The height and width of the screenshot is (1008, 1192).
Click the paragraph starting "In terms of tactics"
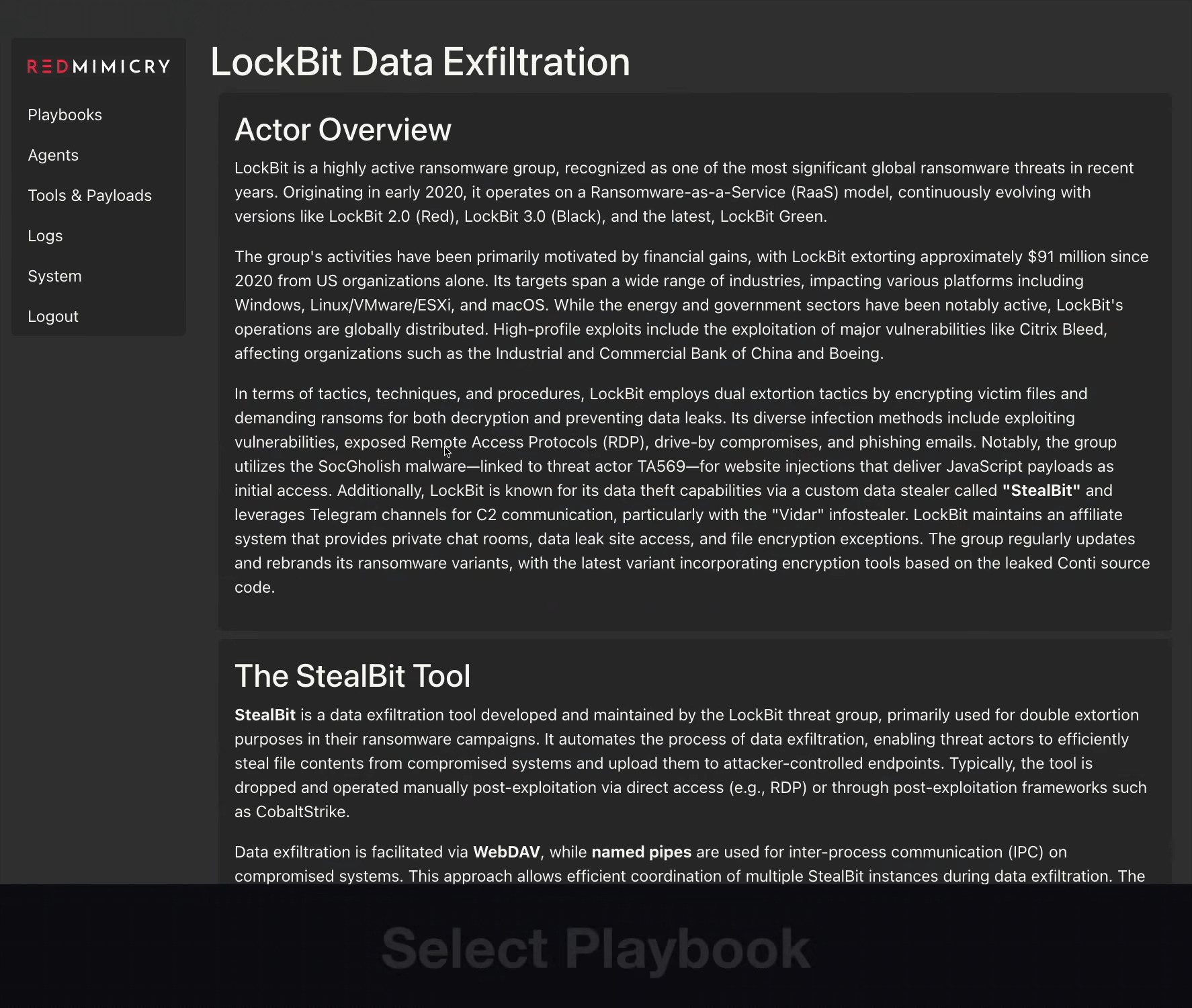tap(691, 491)
